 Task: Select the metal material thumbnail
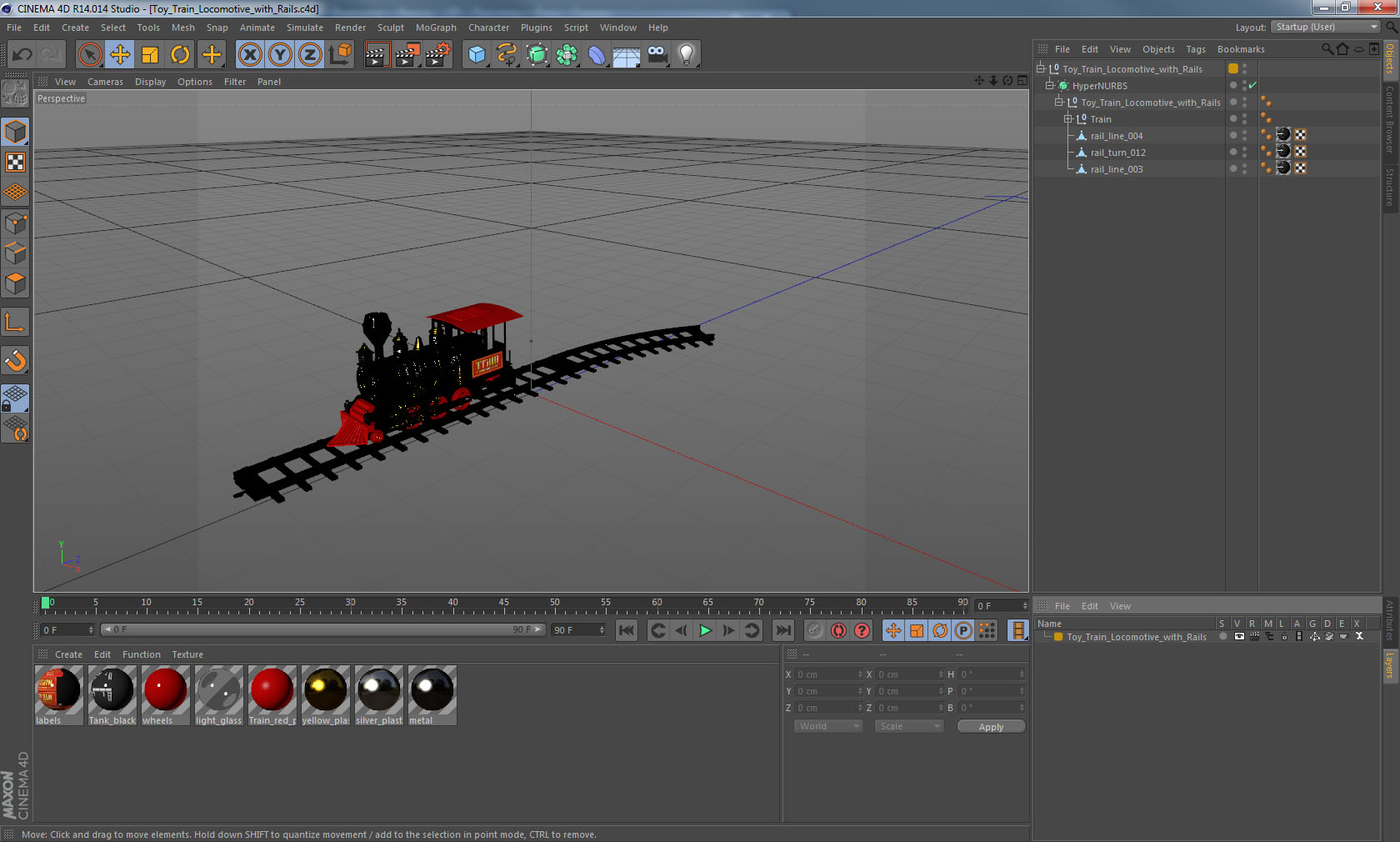click(432, 694)
